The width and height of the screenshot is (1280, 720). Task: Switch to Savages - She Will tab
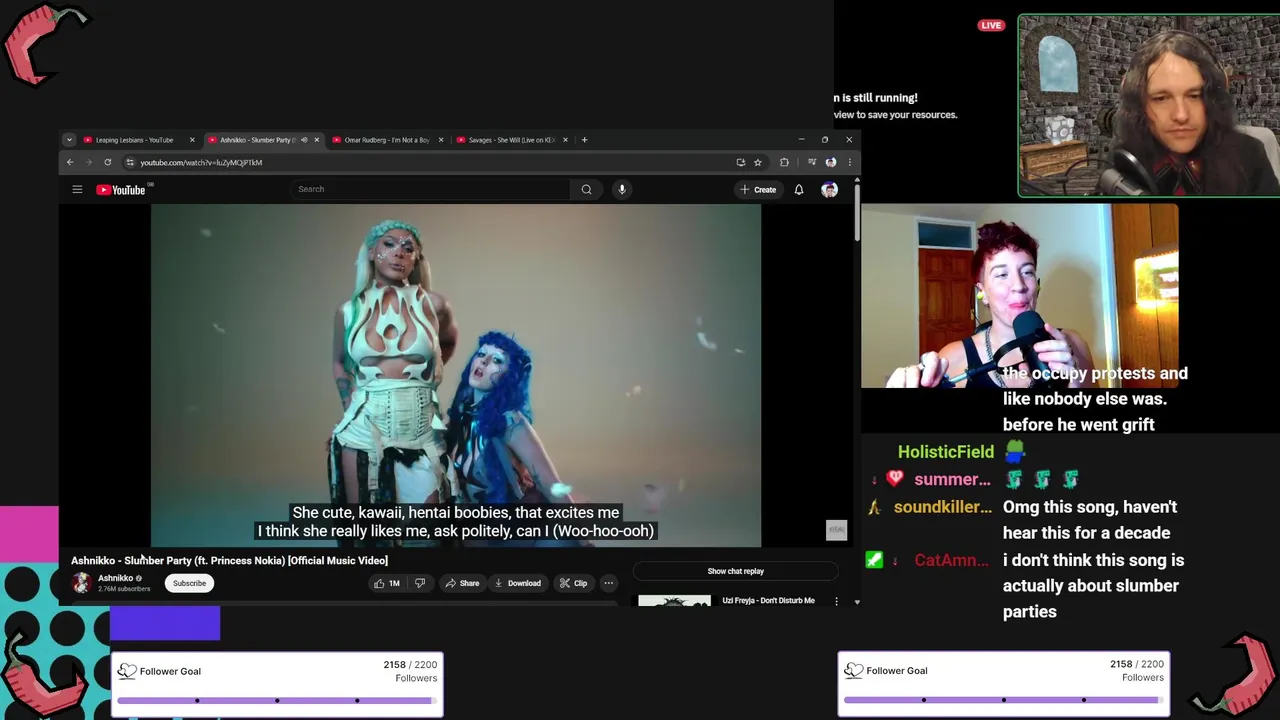(510, 140)
